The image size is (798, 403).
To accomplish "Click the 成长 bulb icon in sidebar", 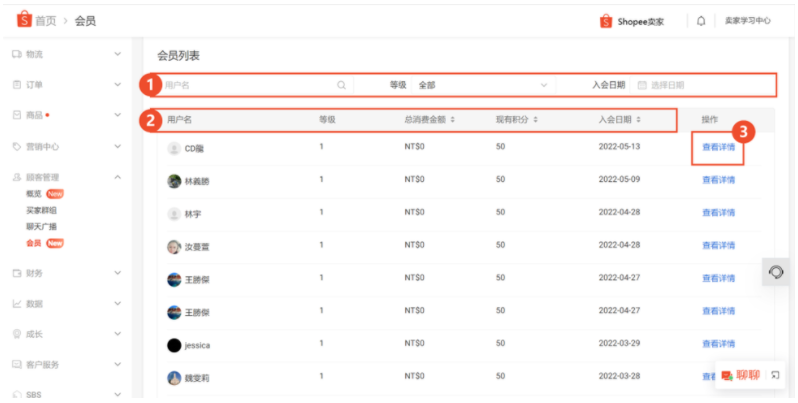I will tap(17, 334).
